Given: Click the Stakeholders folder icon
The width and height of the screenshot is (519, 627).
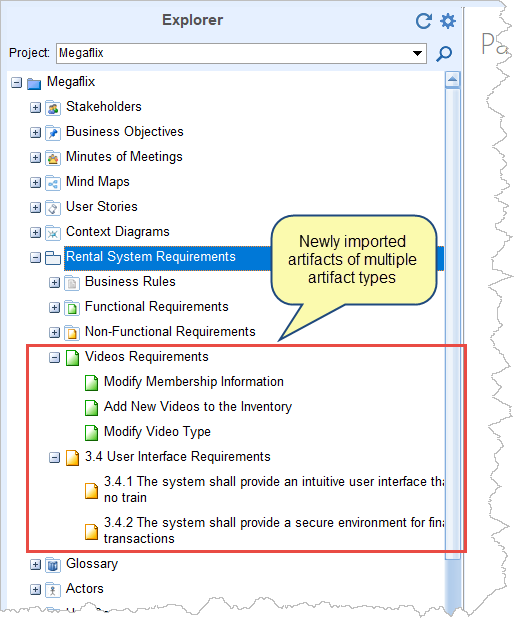Looking at the screenshot, I should click(x=53, y=107).
